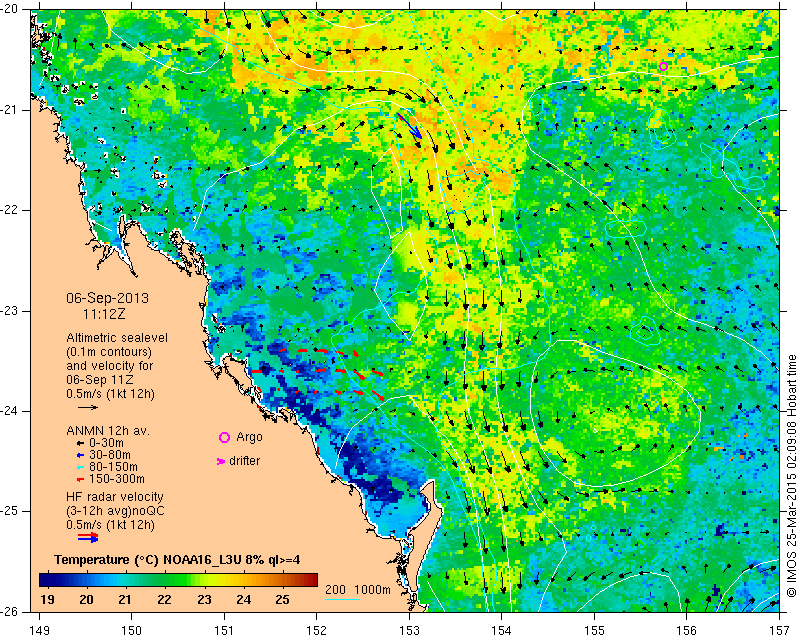Click the colorbar tick label 24
The image size is (800, 640).
[x=243, y=600]
